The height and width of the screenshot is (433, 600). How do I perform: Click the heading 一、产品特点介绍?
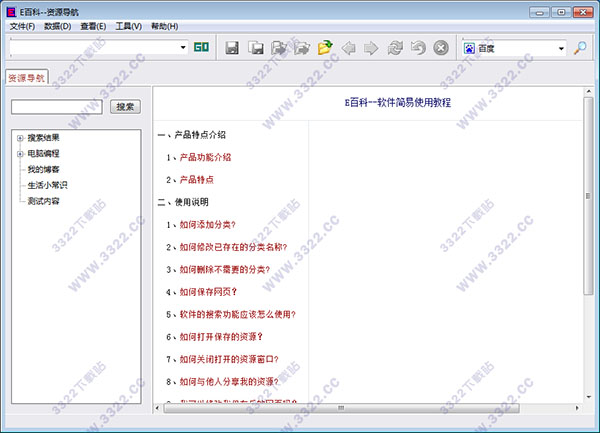point(192,135)
